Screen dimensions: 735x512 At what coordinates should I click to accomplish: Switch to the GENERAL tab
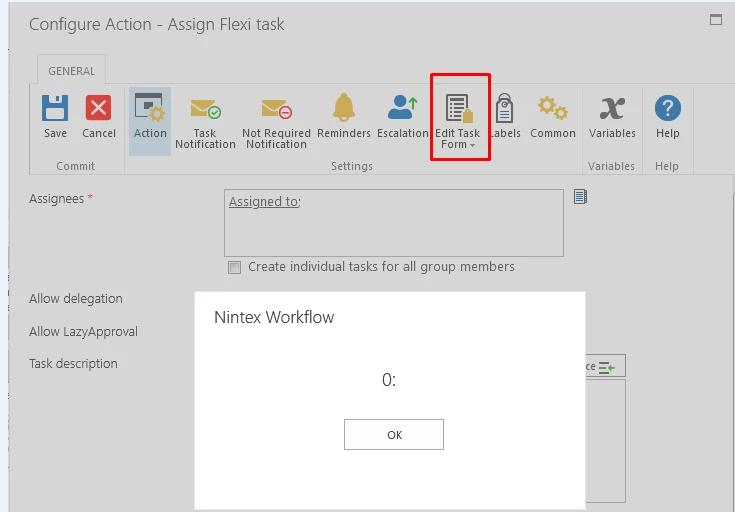(x=72, y=71)
